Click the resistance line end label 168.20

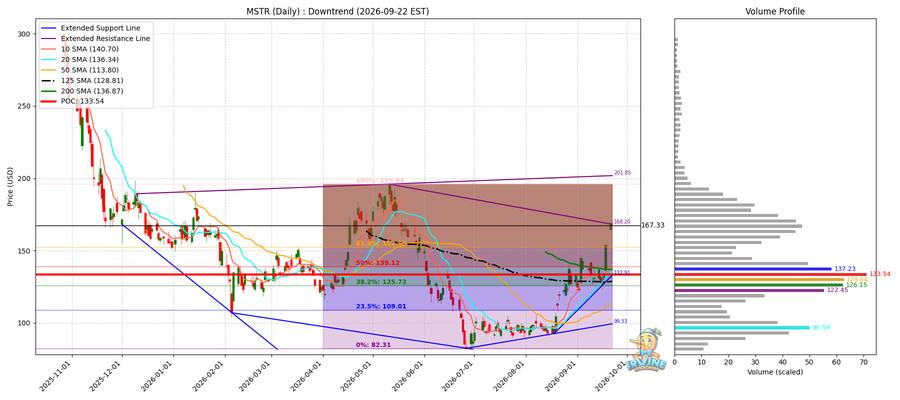622,222
